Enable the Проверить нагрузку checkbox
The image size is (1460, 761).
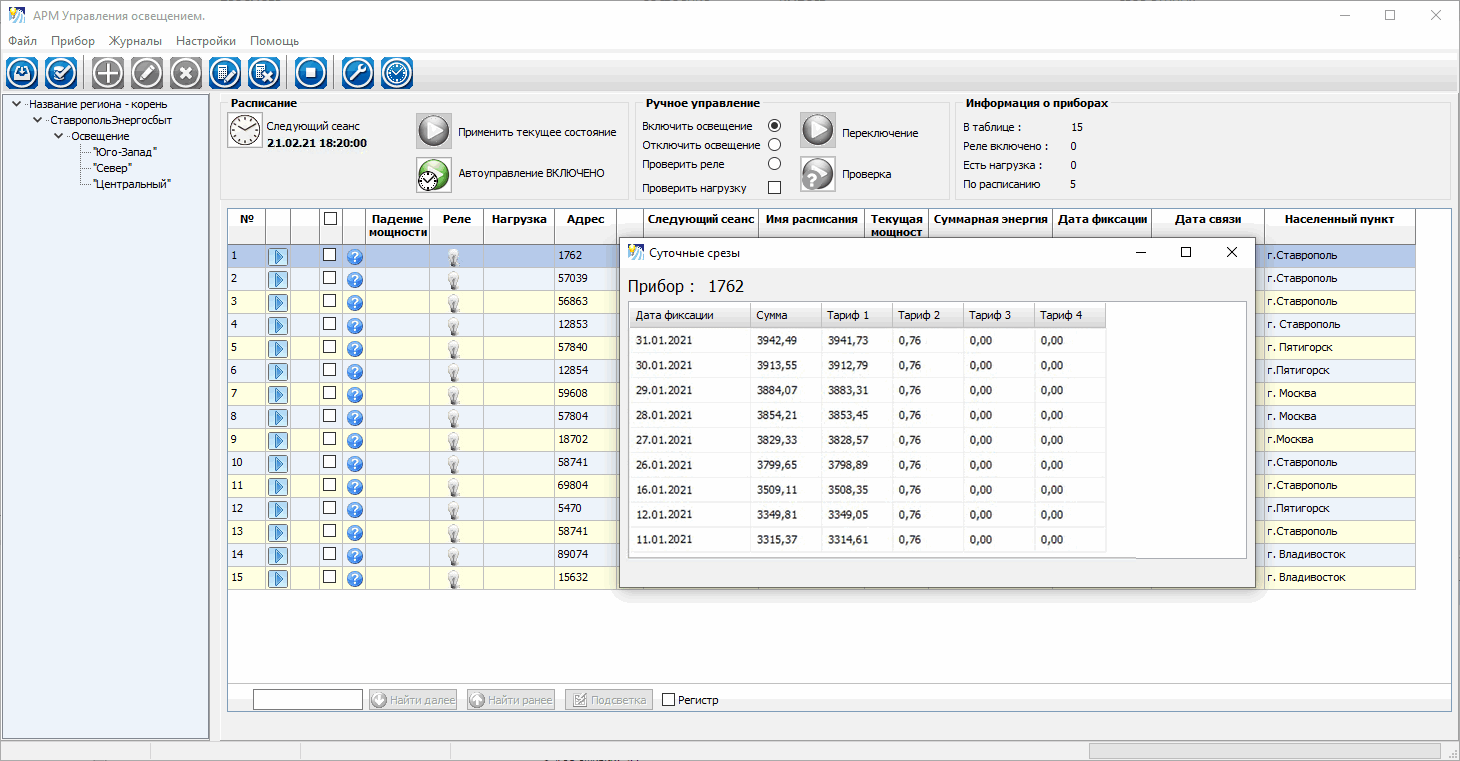tap(774, 187)
